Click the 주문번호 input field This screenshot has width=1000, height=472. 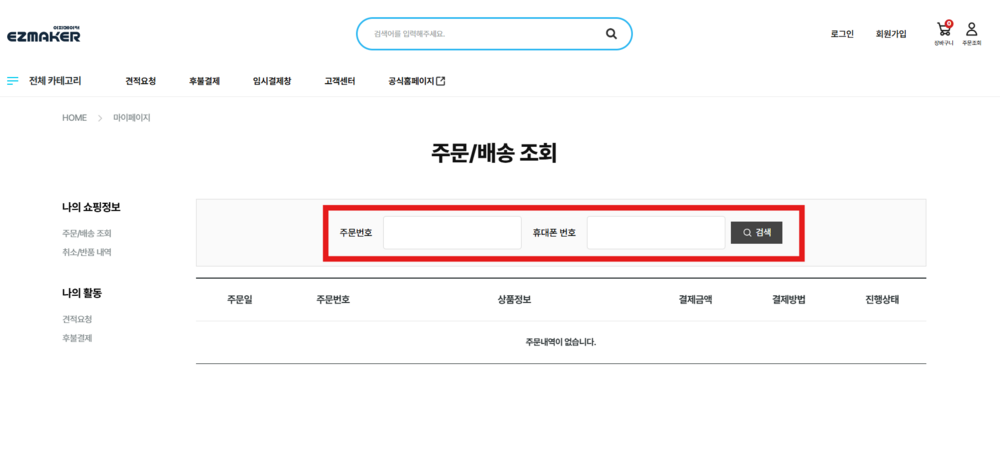point(452,233)
